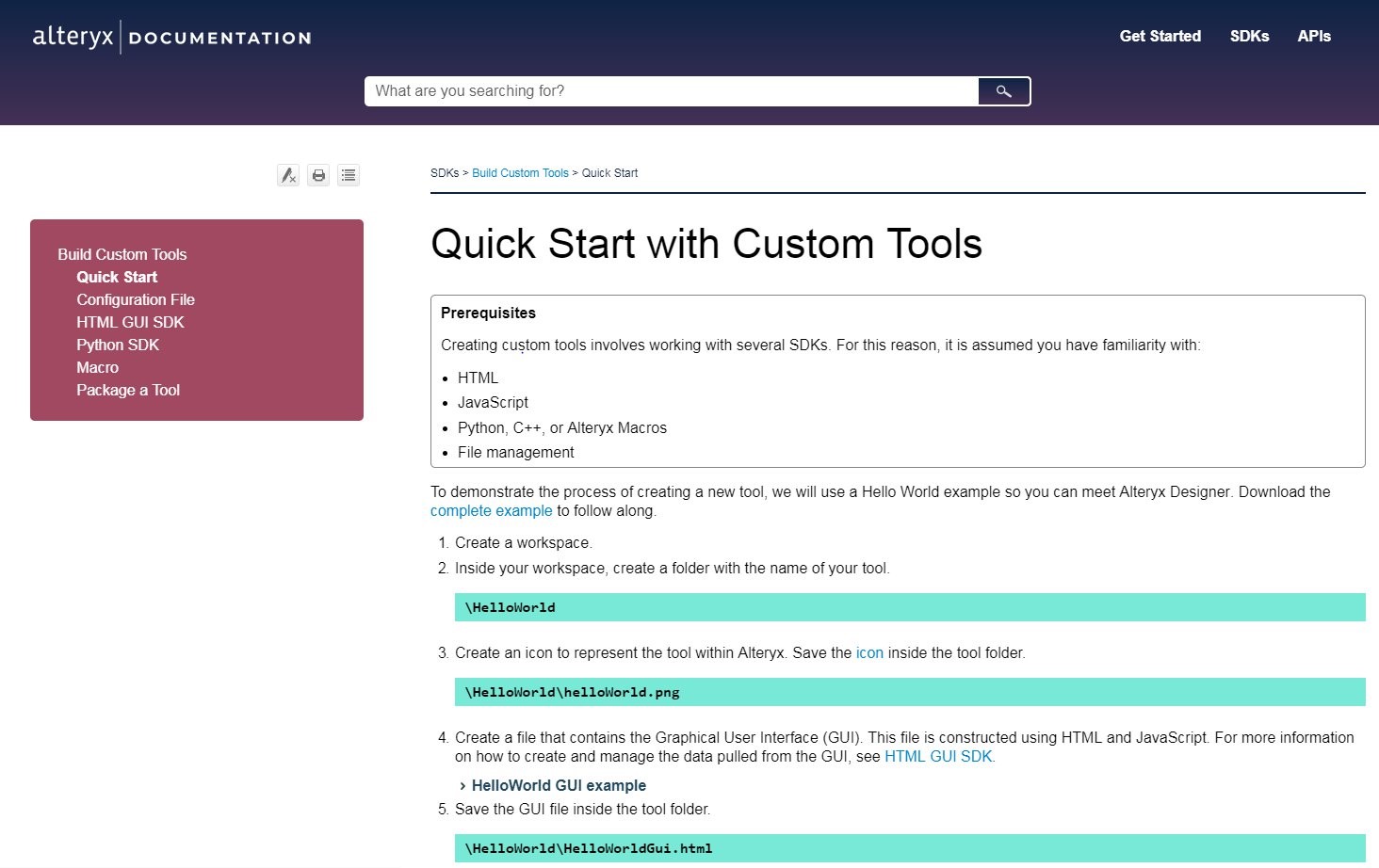Open the HTML GUI SDK inline link
The image size is (1379, 868).
[x=938, y=757]
